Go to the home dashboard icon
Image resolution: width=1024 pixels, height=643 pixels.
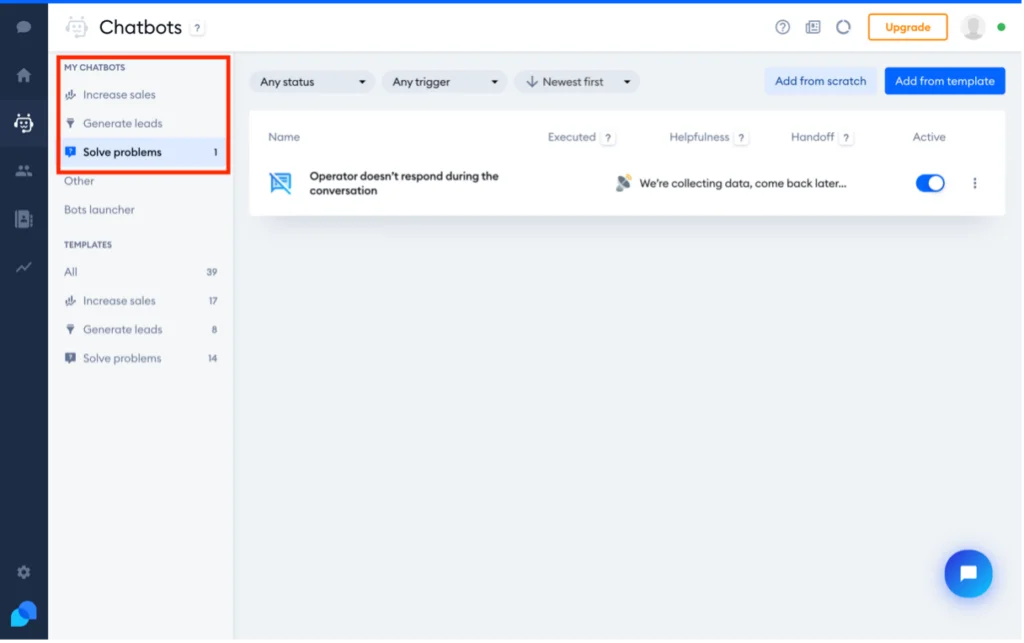[x=24, y=75]
